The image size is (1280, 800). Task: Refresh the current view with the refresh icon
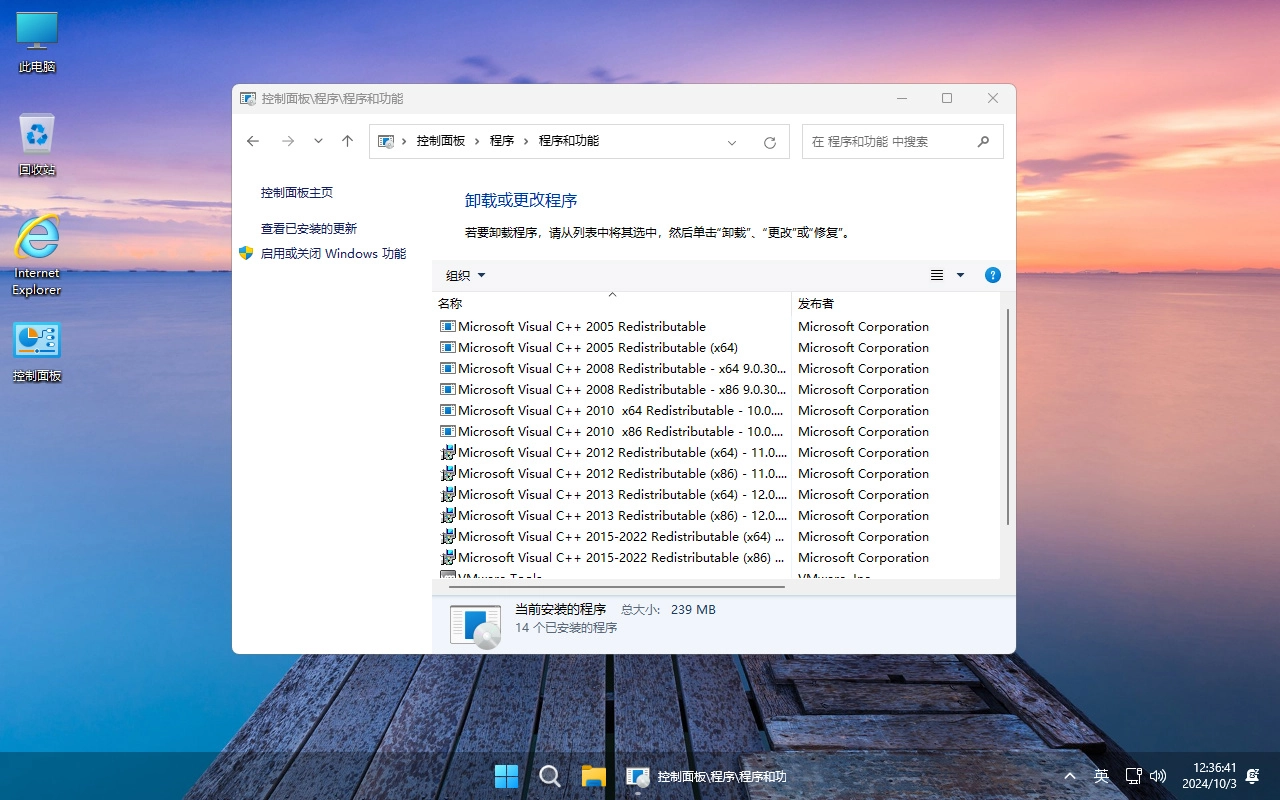(x=769, y=141)
